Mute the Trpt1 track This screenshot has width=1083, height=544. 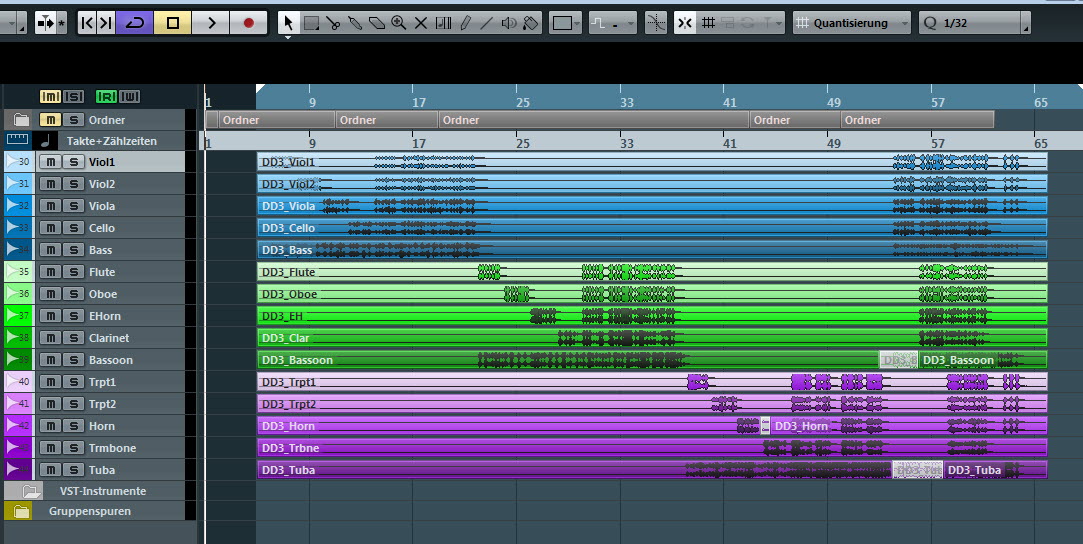(x=50, y=382)
